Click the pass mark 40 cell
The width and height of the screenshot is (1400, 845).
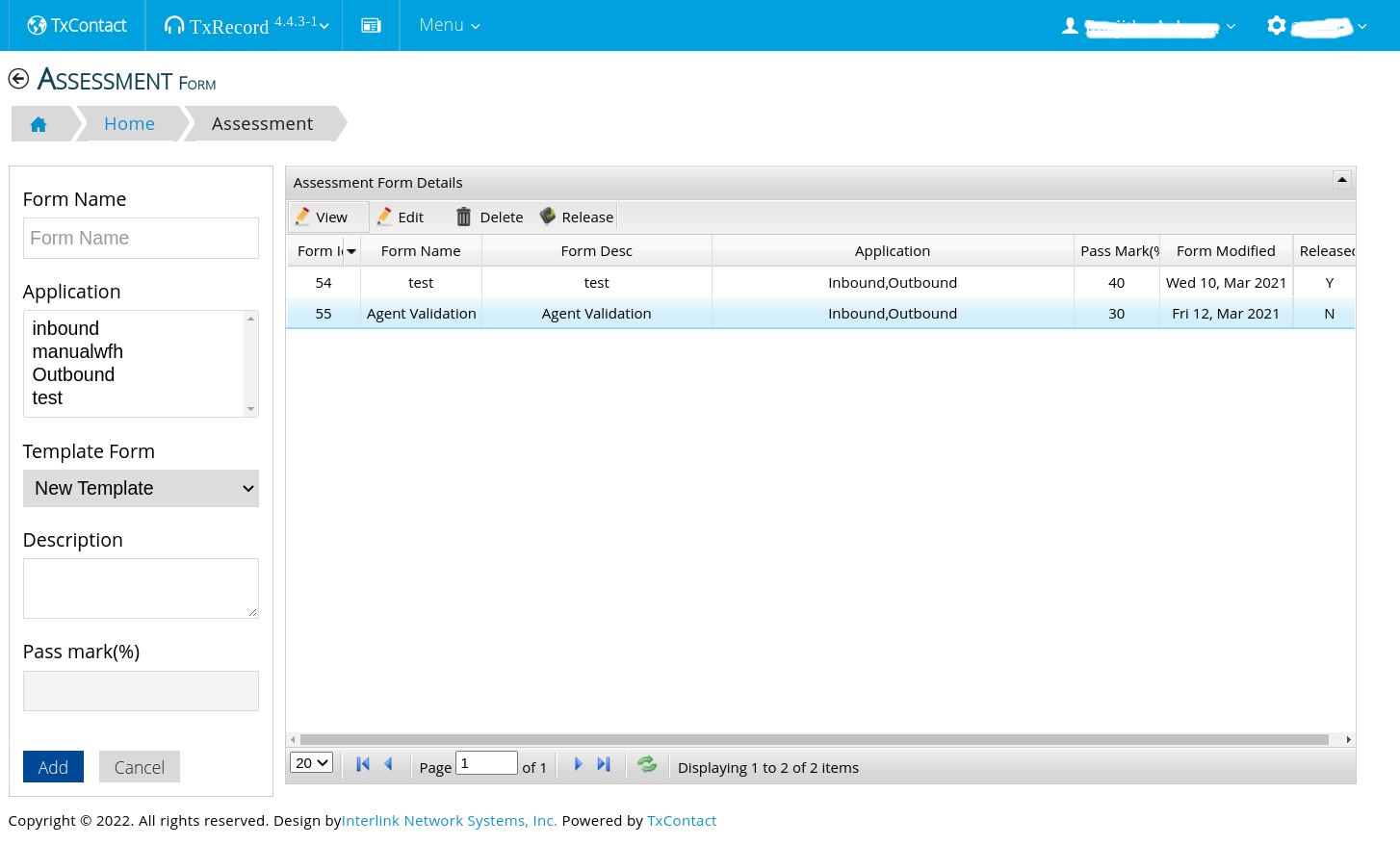point(1117,283)
